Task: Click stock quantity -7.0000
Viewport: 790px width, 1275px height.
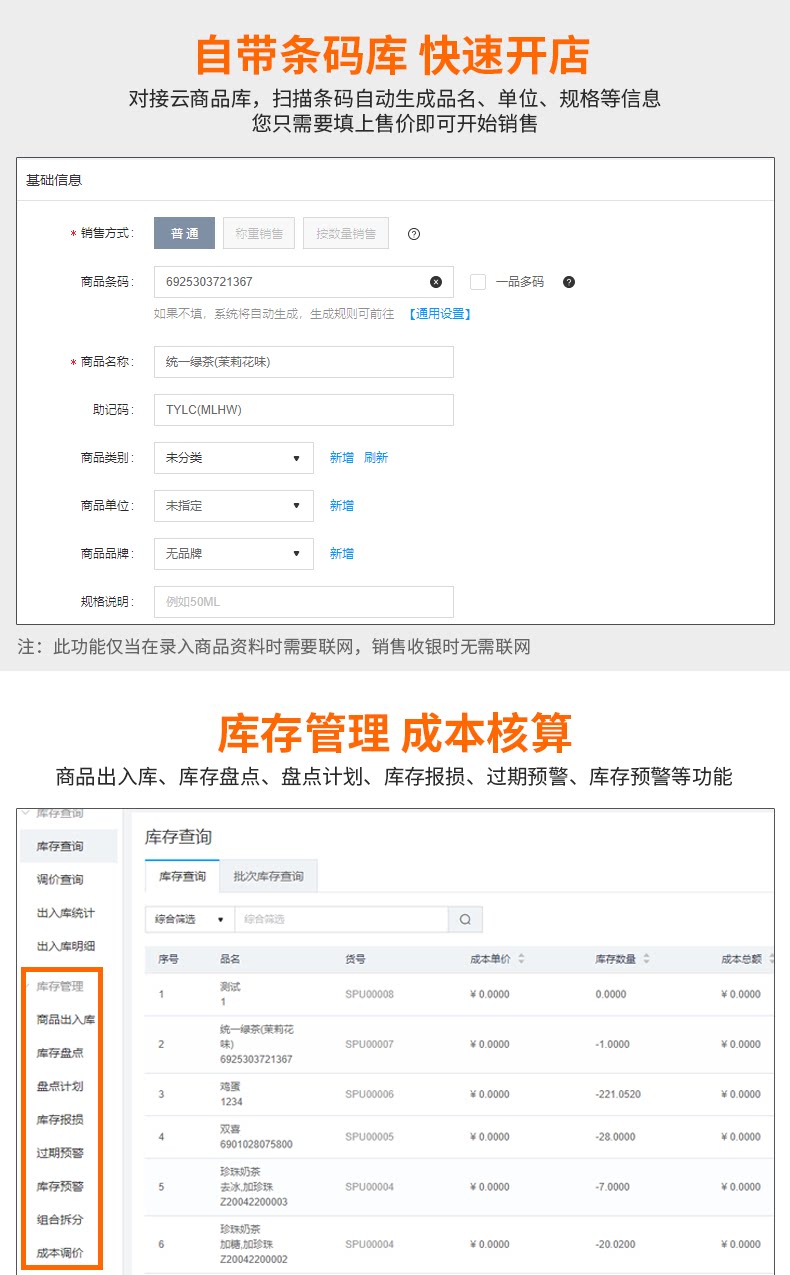Action: pyautogui.click(x=613, y=1187)
